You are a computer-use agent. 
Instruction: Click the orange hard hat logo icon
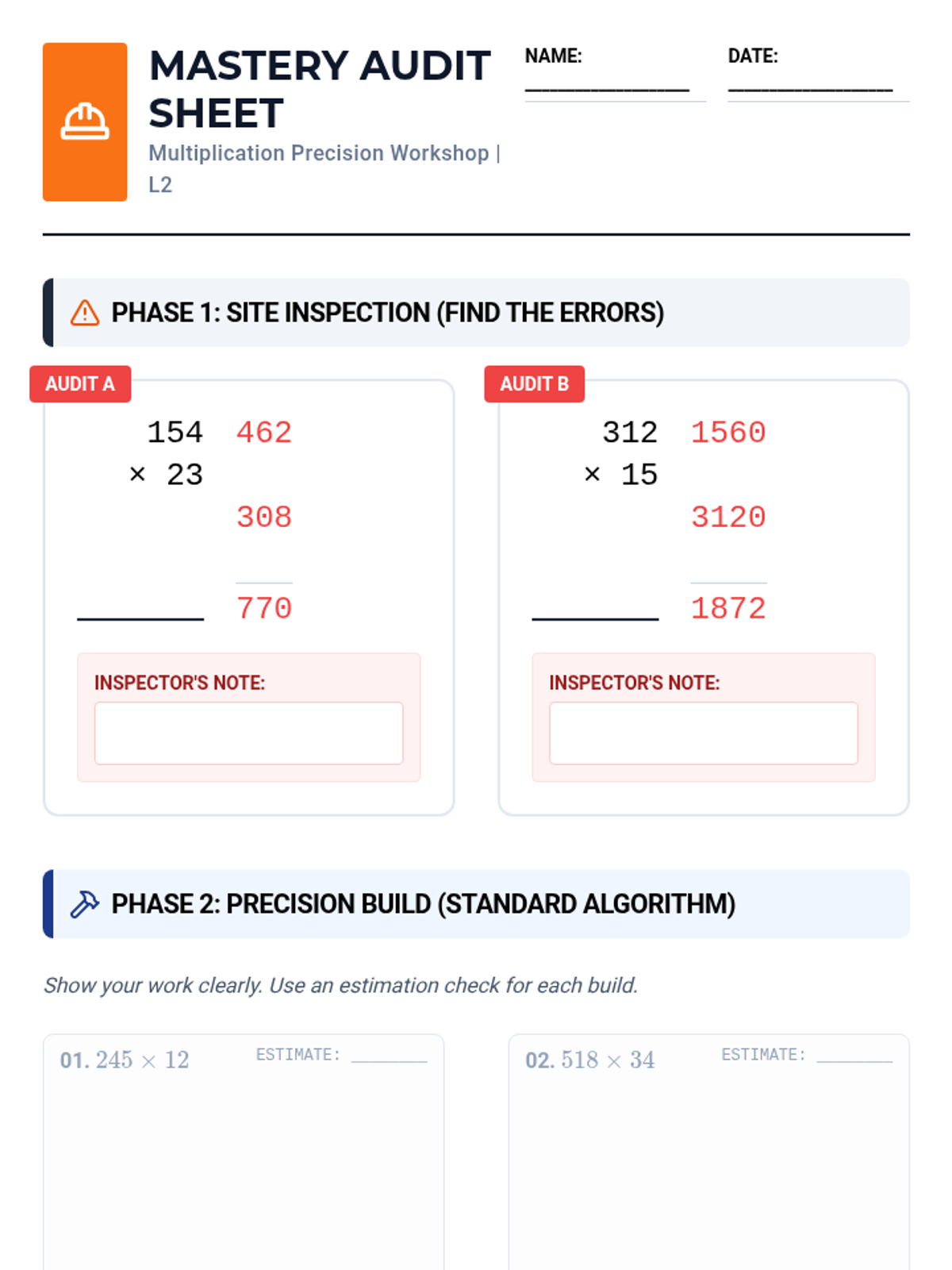pyautogui.click(x=85, y=121)
